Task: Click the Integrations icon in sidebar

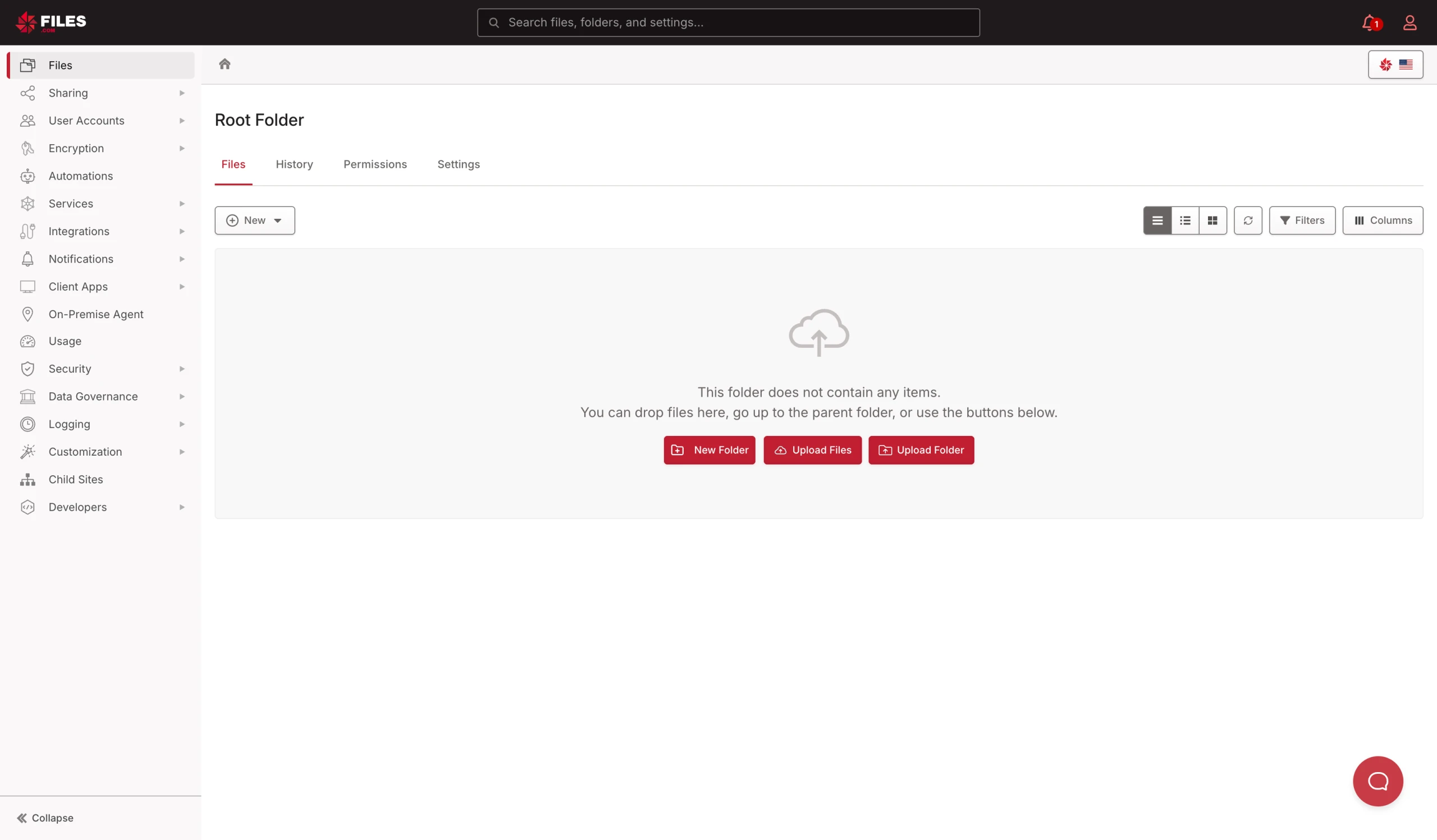Action: [x=28, y=231]
